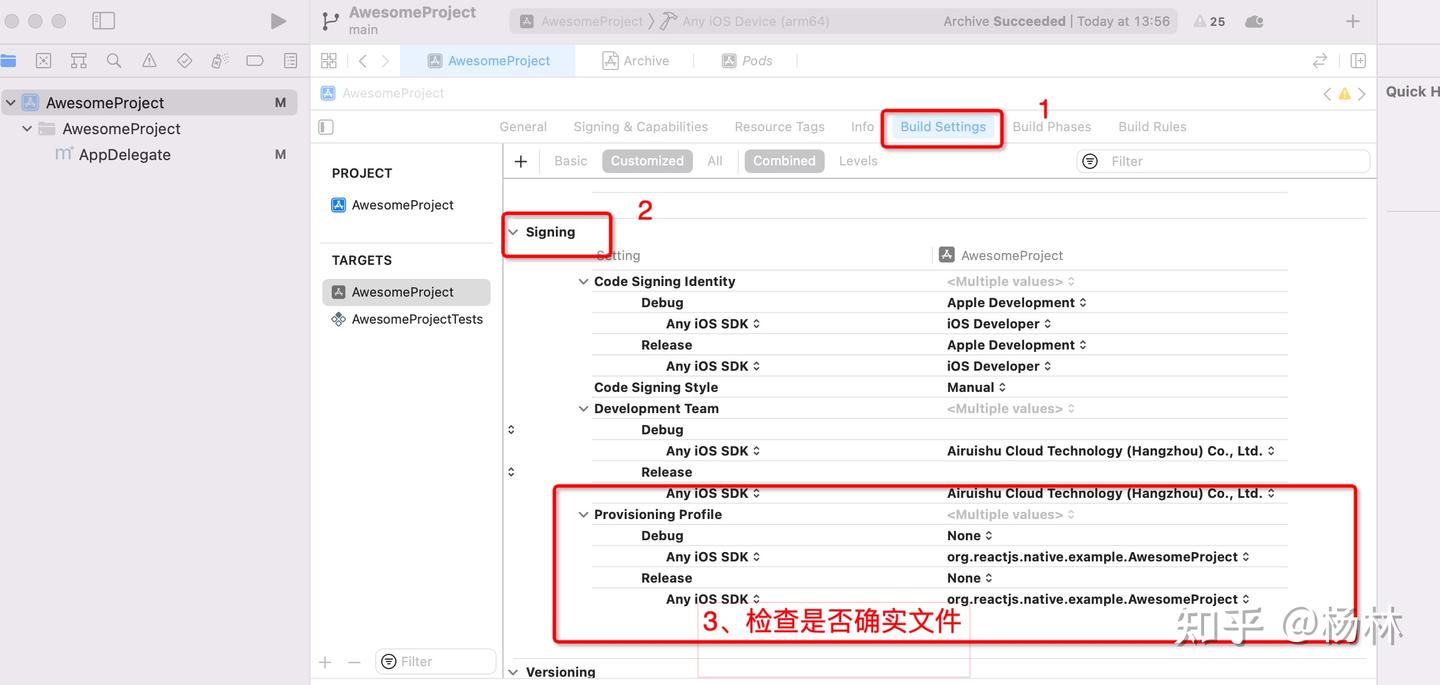Viewport: 1440px width, 685px height.
Task: Click the Archive Succeeded status text
Action: click(1004, 21)
